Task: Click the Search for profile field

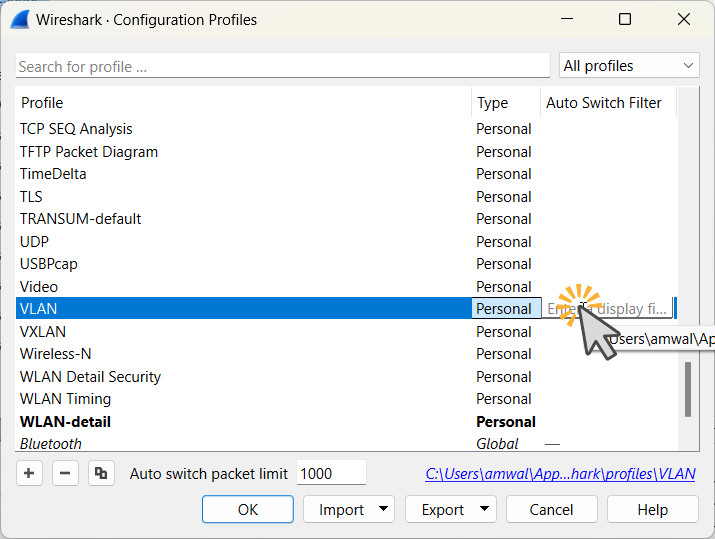Action: coord(282,66)
